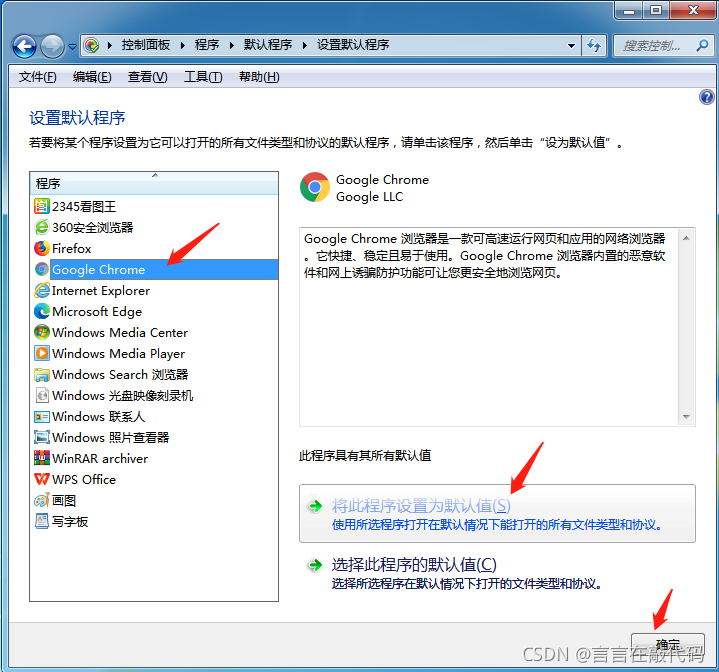Image resolution: width=719 pixels, height=672 pixels.
Task: Open the 工具(T) menu
Action: (203, 77)
